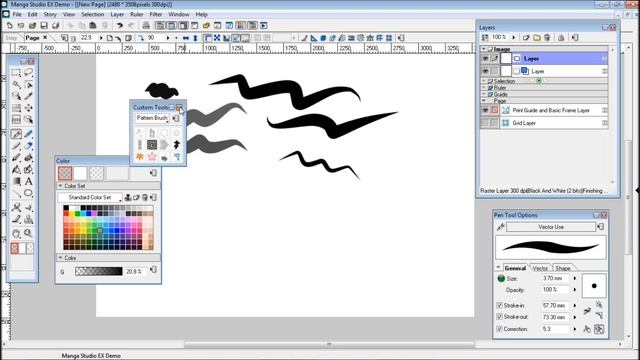The height and width of the screenshot is (360, 640).
Task: Pick the orange maple leaf pattern brush
Action: coord(140,157)
